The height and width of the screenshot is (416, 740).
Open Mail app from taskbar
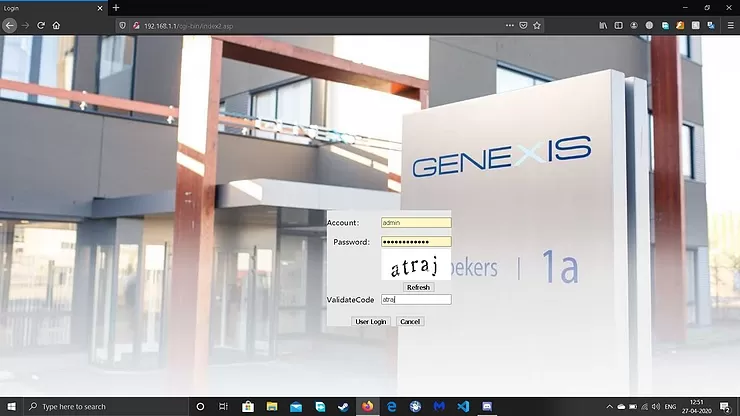click(x=296, y=407)
